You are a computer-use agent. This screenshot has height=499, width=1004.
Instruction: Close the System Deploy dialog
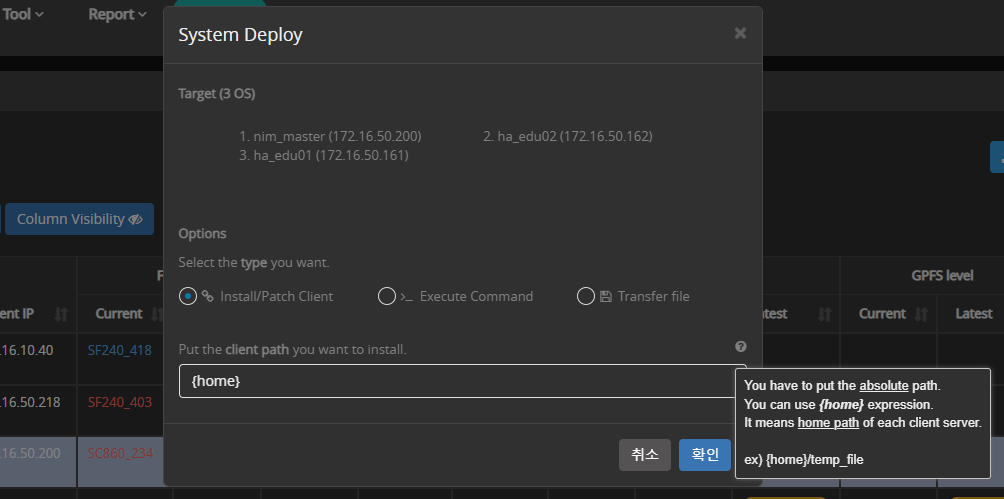[740, 33]
